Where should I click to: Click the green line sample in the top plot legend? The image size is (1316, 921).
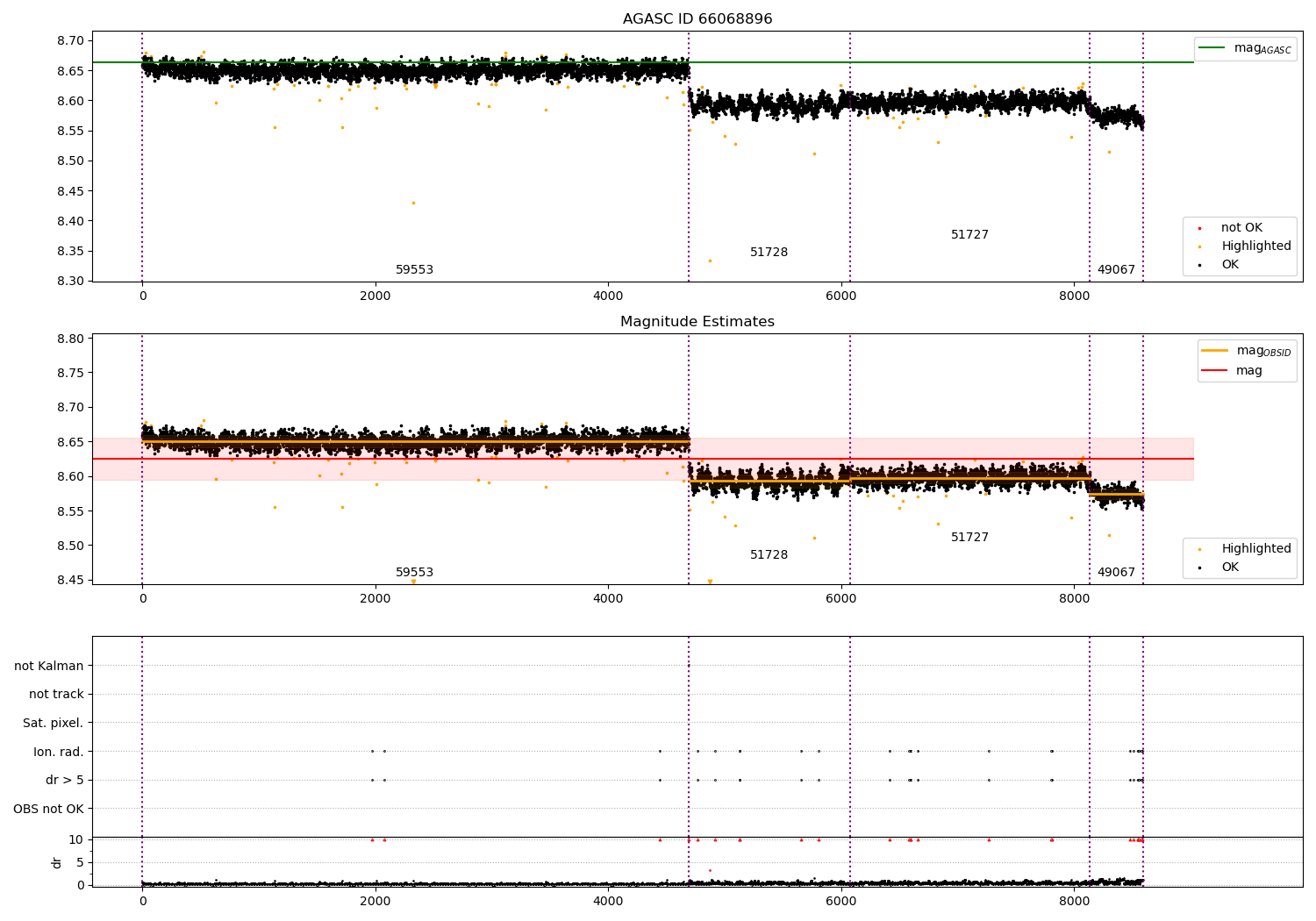click(x=1212, y=48)
